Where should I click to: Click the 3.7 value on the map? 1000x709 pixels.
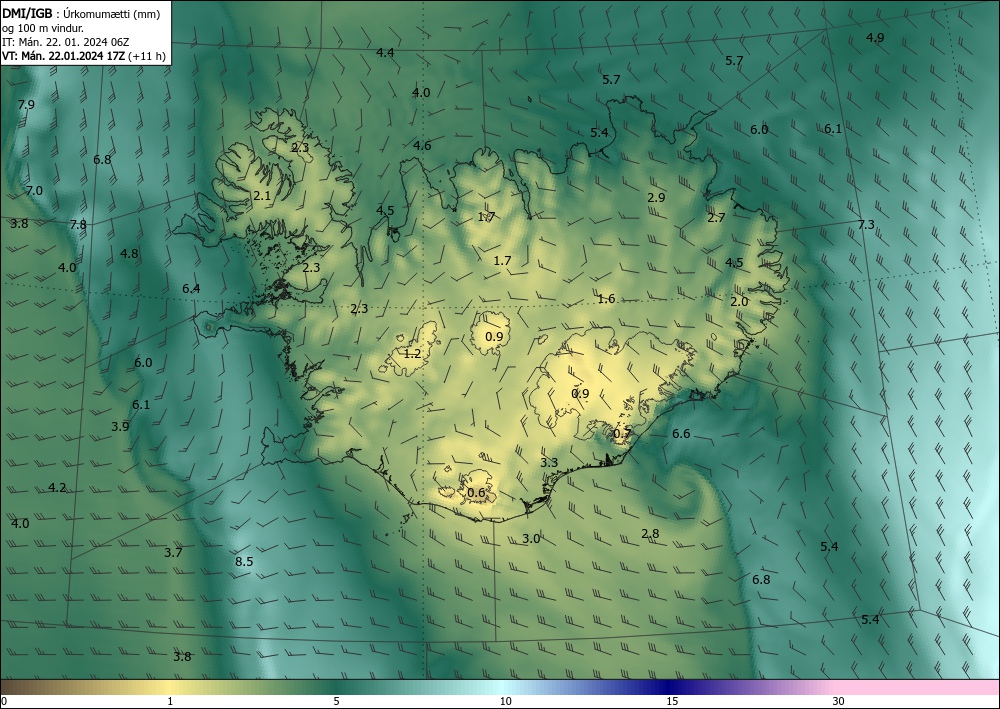(x=173, y=552)
